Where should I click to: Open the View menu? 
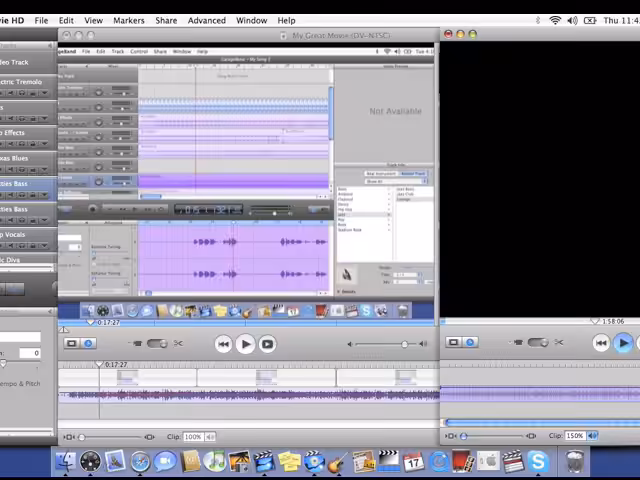[93, 20]
